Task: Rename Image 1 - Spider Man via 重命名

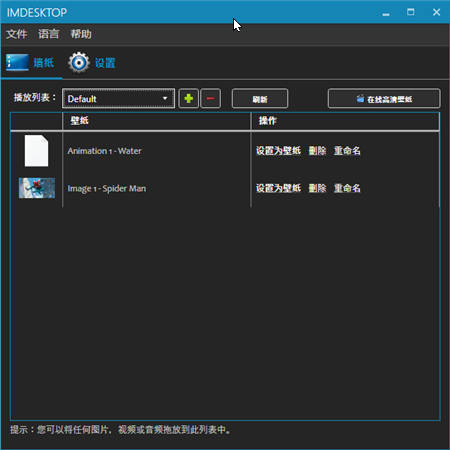Action: point(347,188)
